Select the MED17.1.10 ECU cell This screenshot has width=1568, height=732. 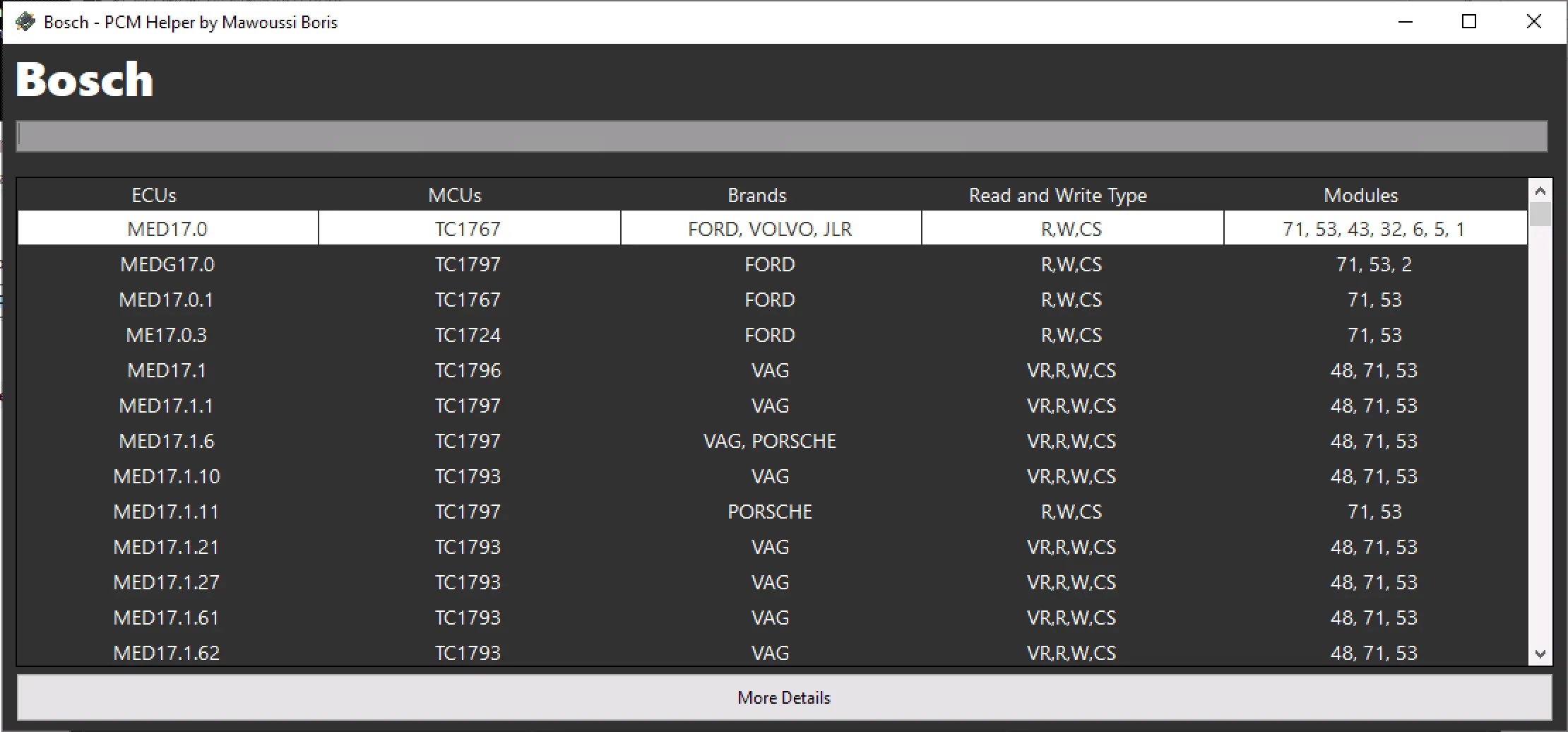(167, 476)
